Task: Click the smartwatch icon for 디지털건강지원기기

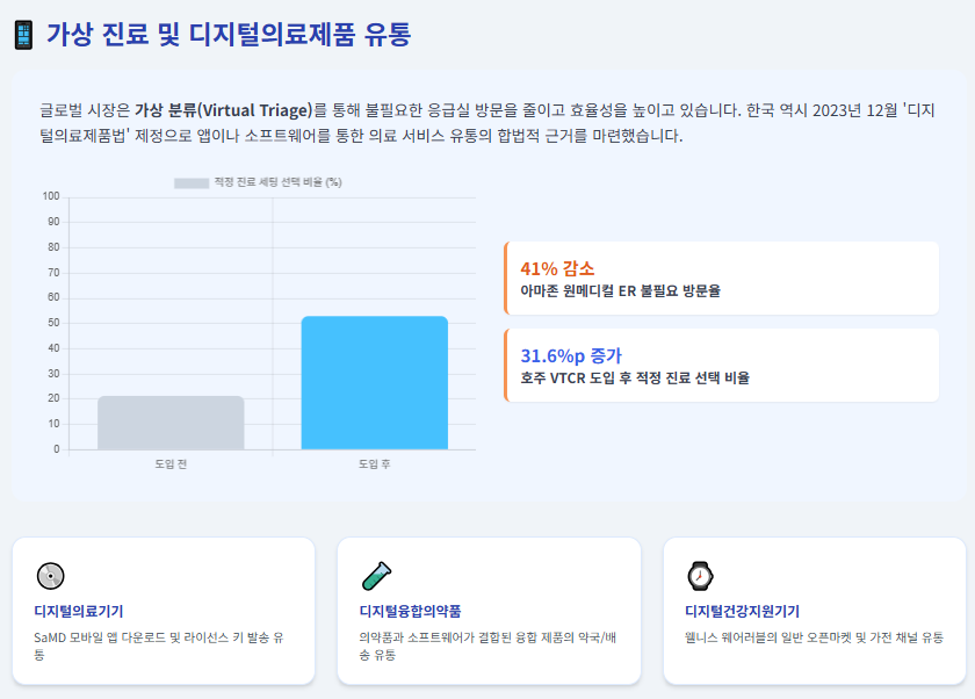Action: (700, 576)
